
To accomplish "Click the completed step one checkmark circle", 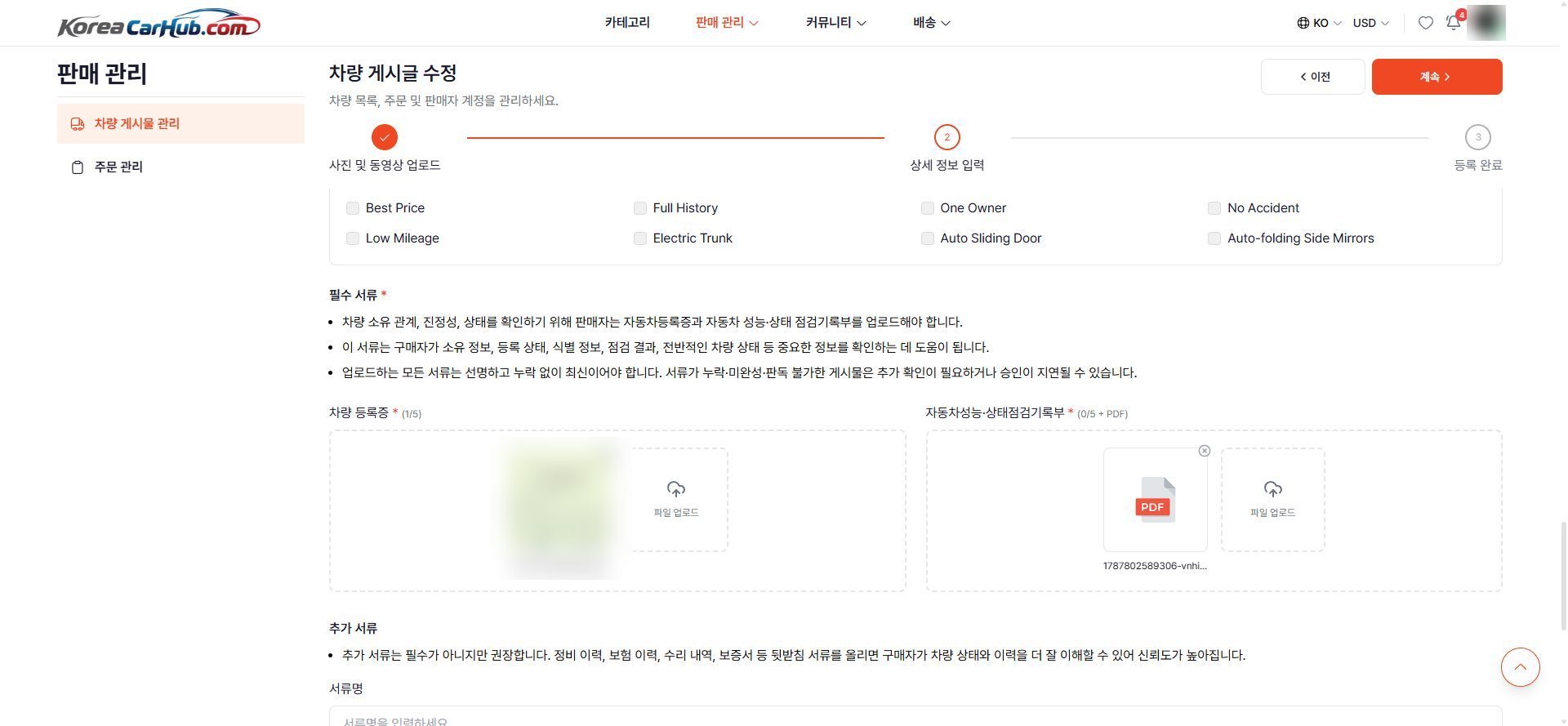I will pyautogui.click(x=384, y=137).
